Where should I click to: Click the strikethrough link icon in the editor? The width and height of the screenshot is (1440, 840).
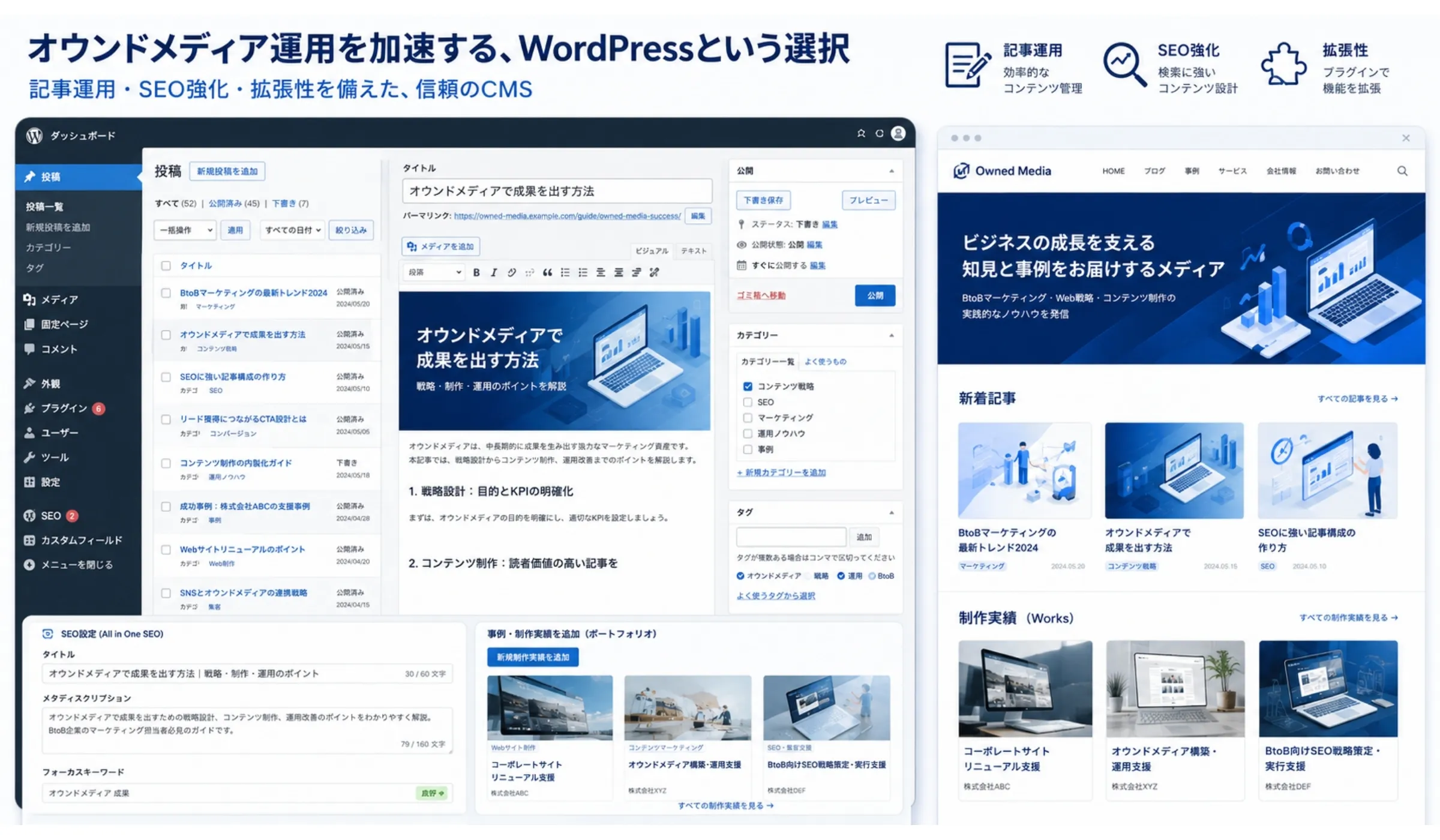pos(654,272)
